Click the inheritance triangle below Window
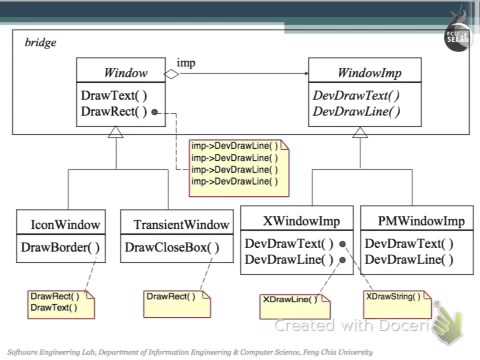This screenshot has width=480, height=360. point(116,132)
